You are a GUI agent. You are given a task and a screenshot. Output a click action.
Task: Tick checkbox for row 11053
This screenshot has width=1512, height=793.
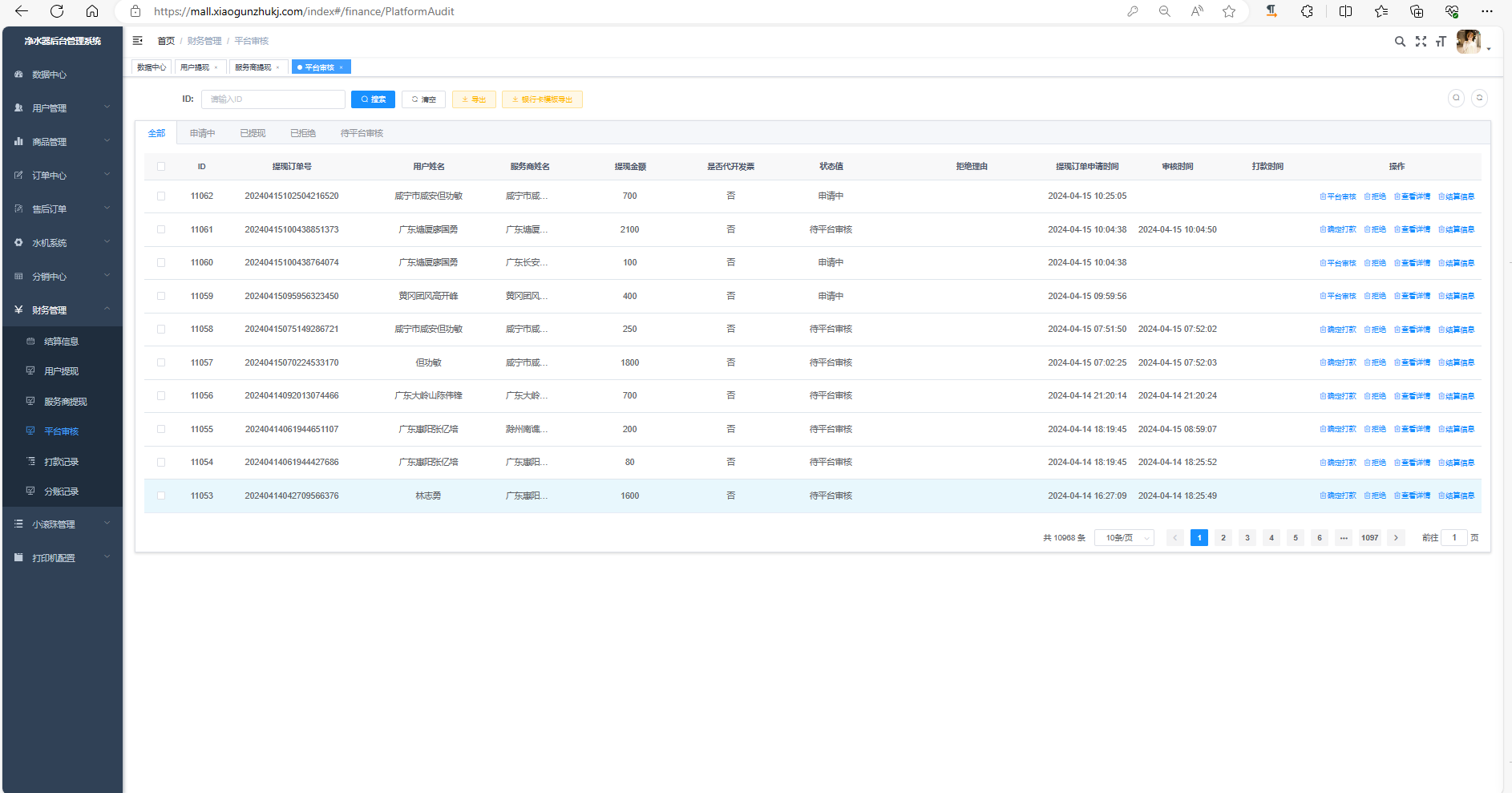click(x=161, y=496)
